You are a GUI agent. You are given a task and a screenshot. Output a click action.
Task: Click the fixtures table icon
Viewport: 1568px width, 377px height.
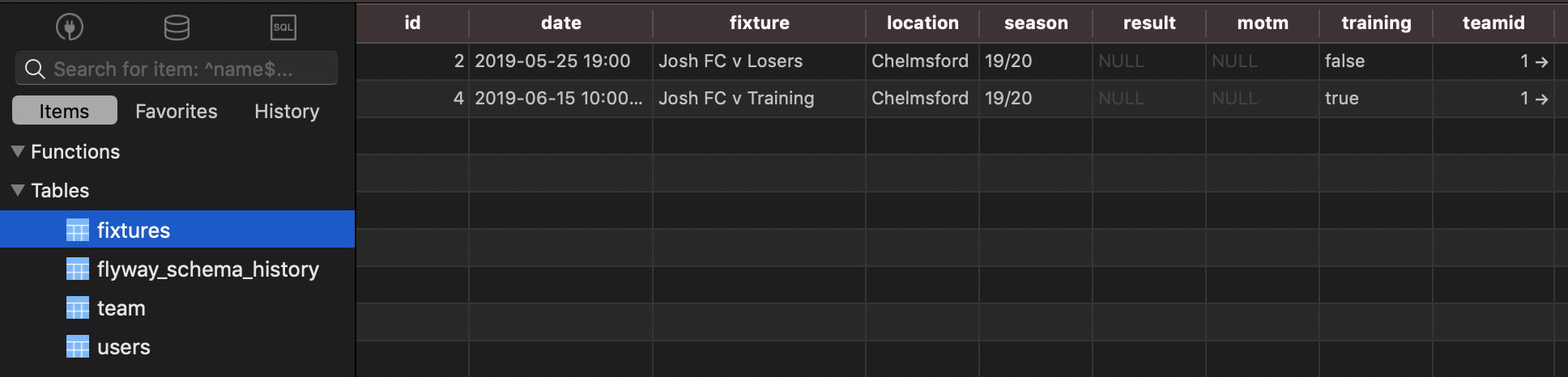point(78,231)
